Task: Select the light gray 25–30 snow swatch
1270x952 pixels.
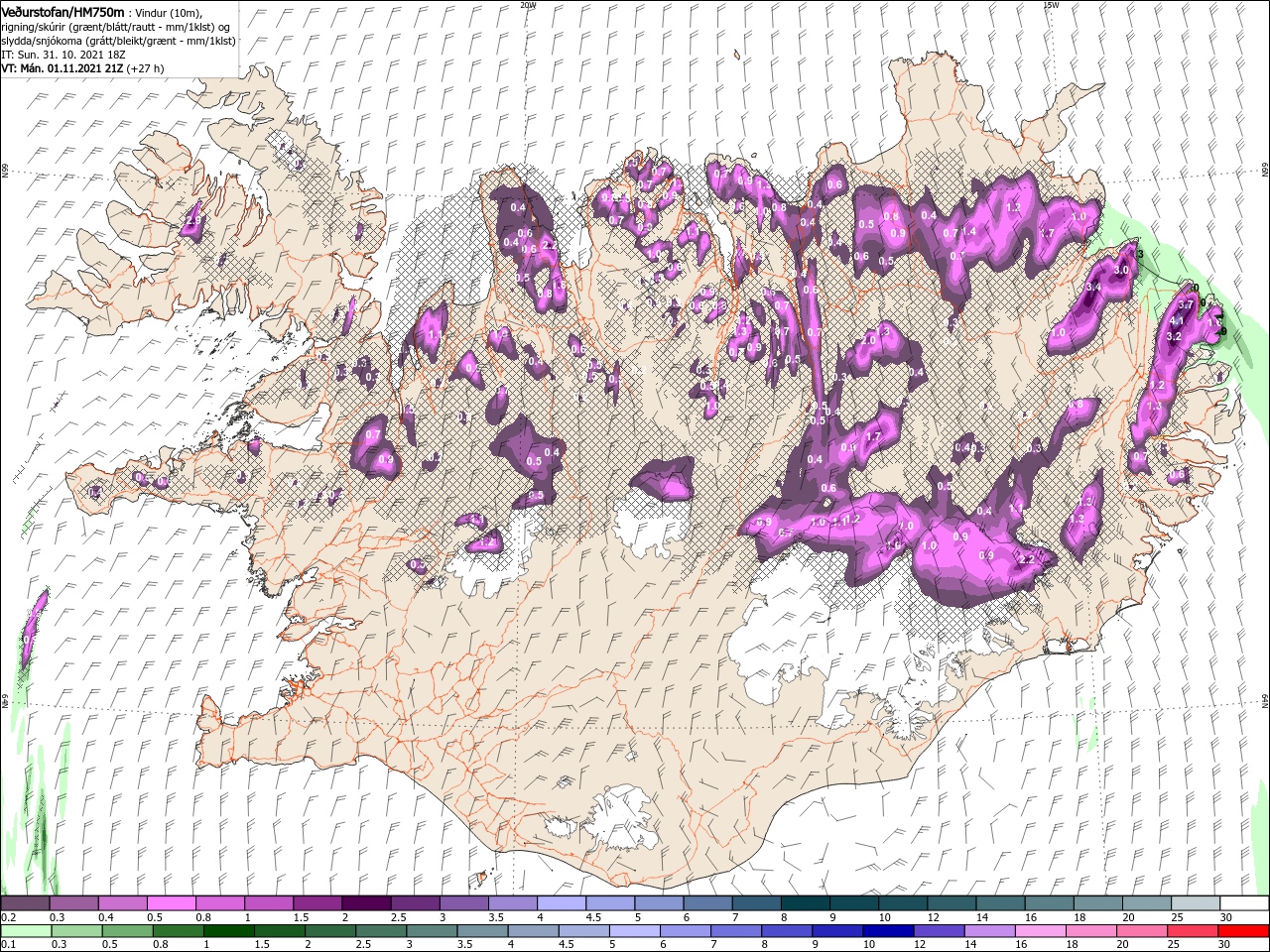Action: [1194, 903]
